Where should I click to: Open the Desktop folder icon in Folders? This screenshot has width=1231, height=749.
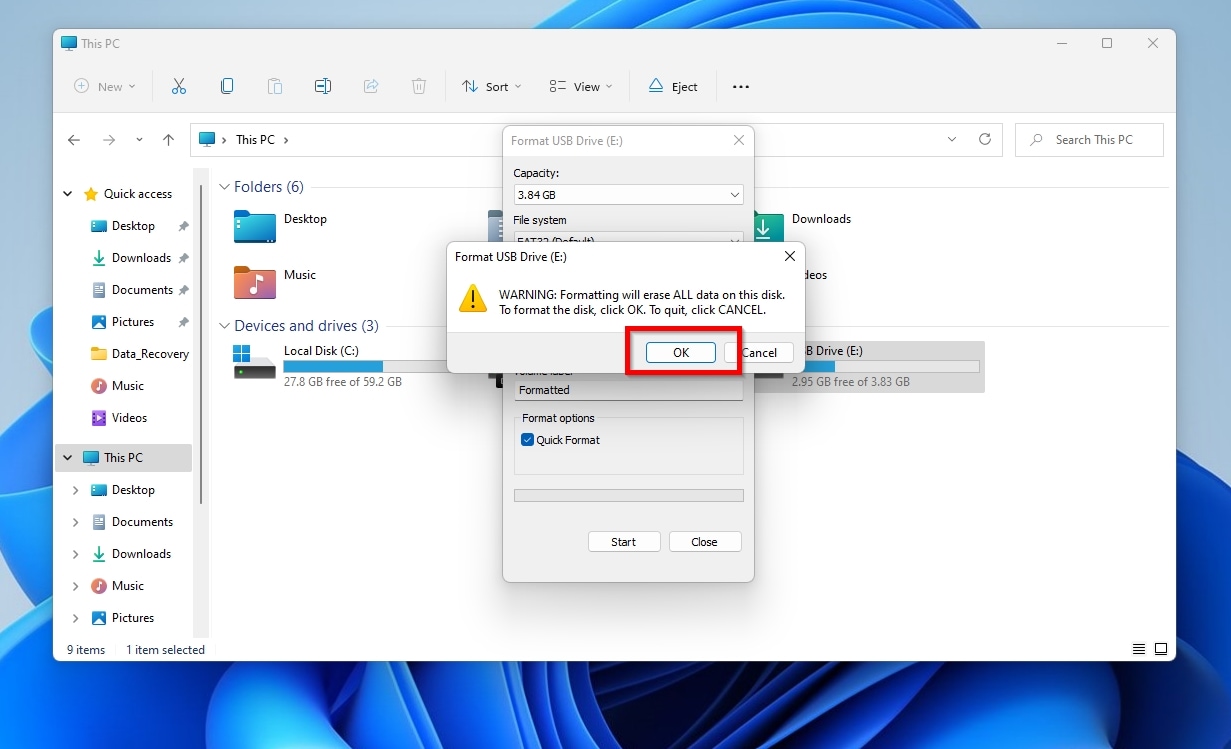coord(254,226)
